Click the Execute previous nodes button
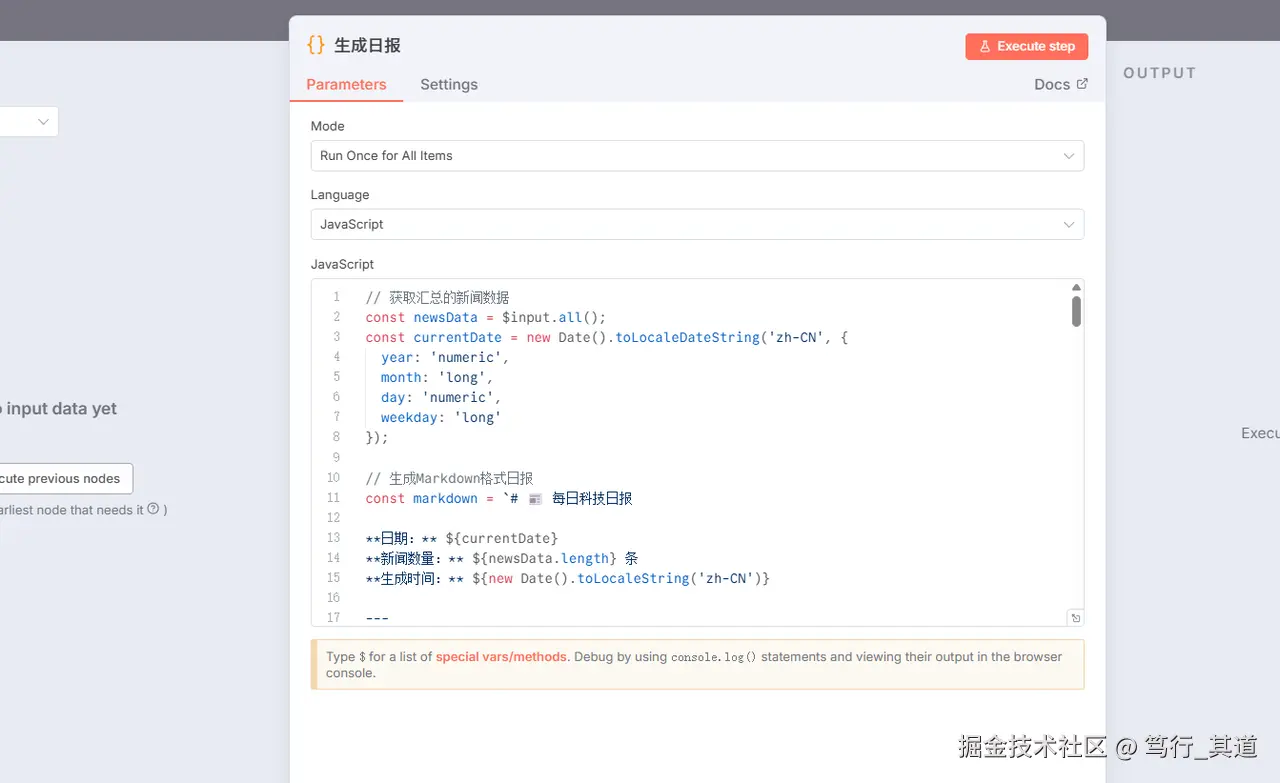 [62, 478]
